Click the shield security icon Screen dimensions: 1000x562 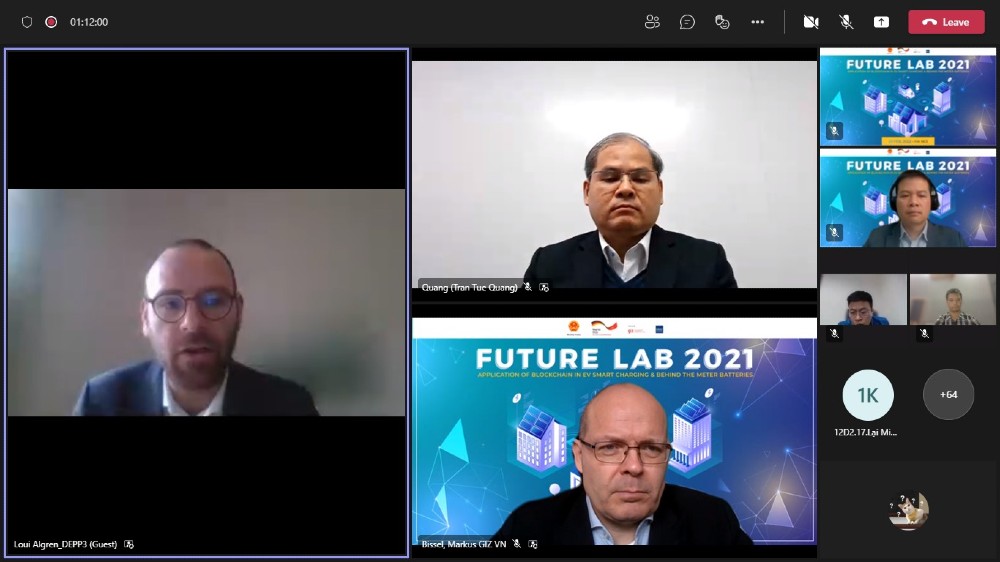click(27, 22)
